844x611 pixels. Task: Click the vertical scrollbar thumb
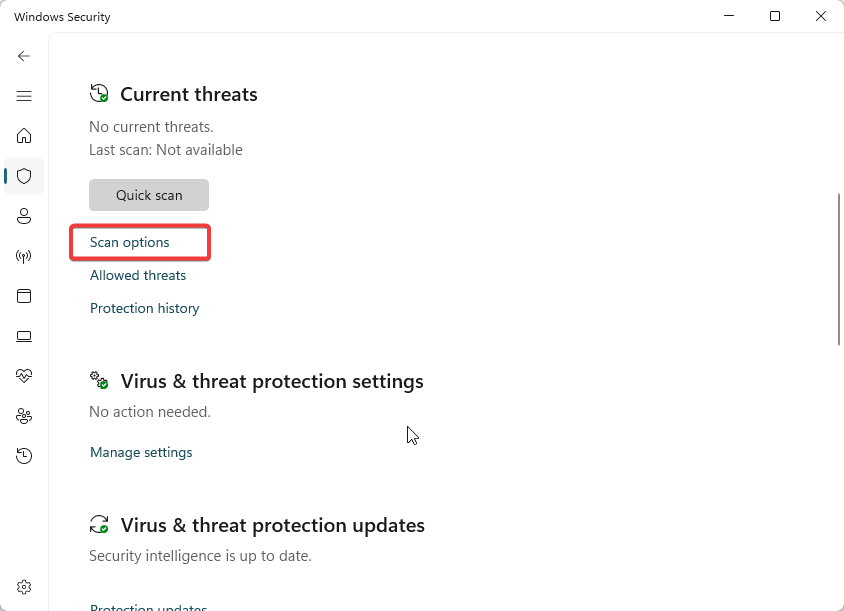point(839,270)
